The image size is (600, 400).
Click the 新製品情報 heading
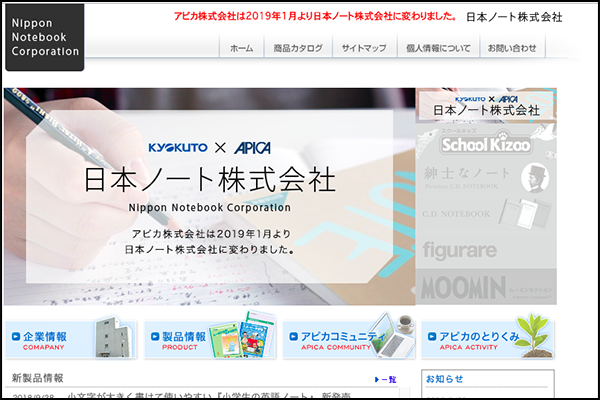(x=38, y=378)
